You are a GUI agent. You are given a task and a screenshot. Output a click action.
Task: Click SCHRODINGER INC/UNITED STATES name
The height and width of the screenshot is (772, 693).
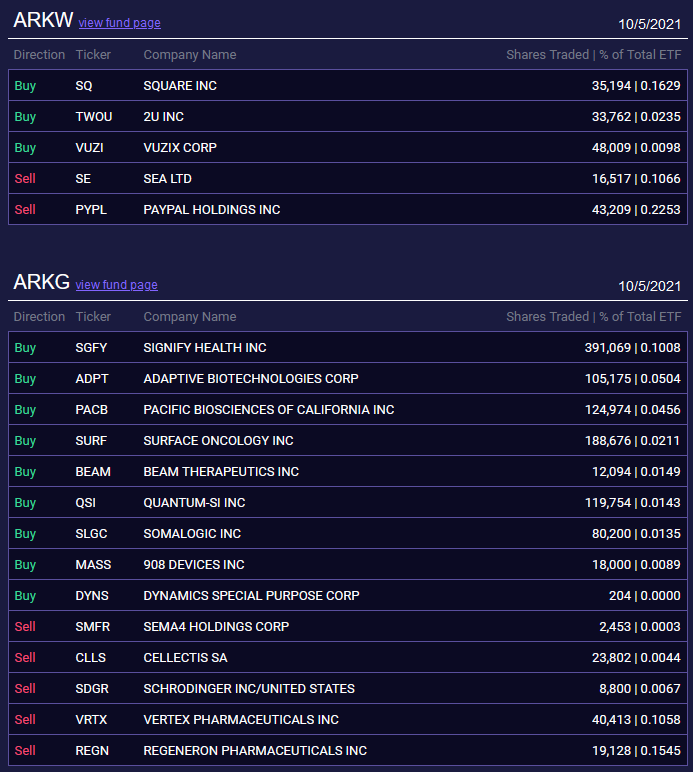pos(249,689)
